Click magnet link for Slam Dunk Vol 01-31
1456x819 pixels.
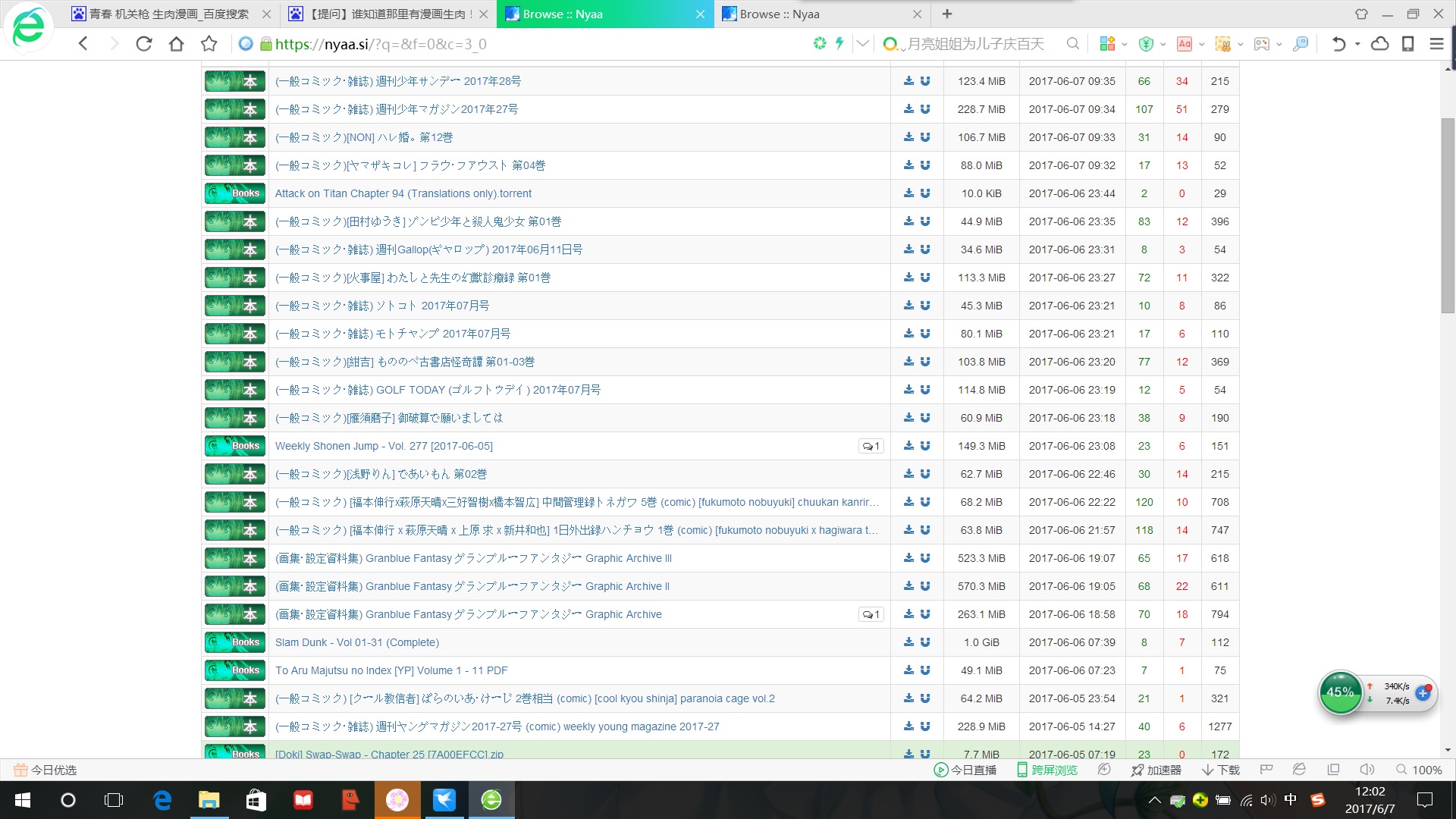925,642
